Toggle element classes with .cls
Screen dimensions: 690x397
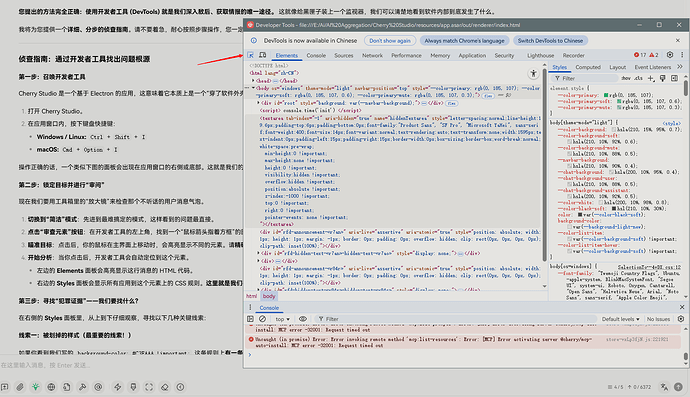point(639,78)
